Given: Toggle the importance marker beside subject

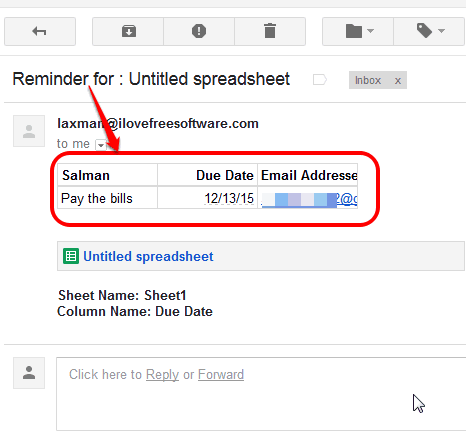Looking at the screenshot, I should [320, 80].
